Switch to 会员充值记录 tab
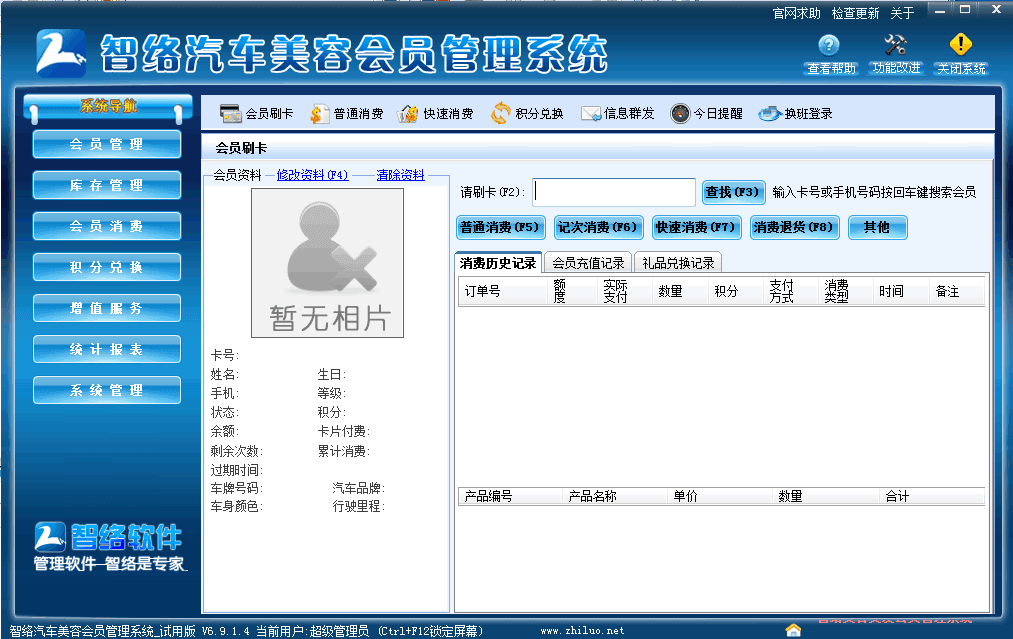The height and width of the screenshot is (639, 1013). point(588,263)
